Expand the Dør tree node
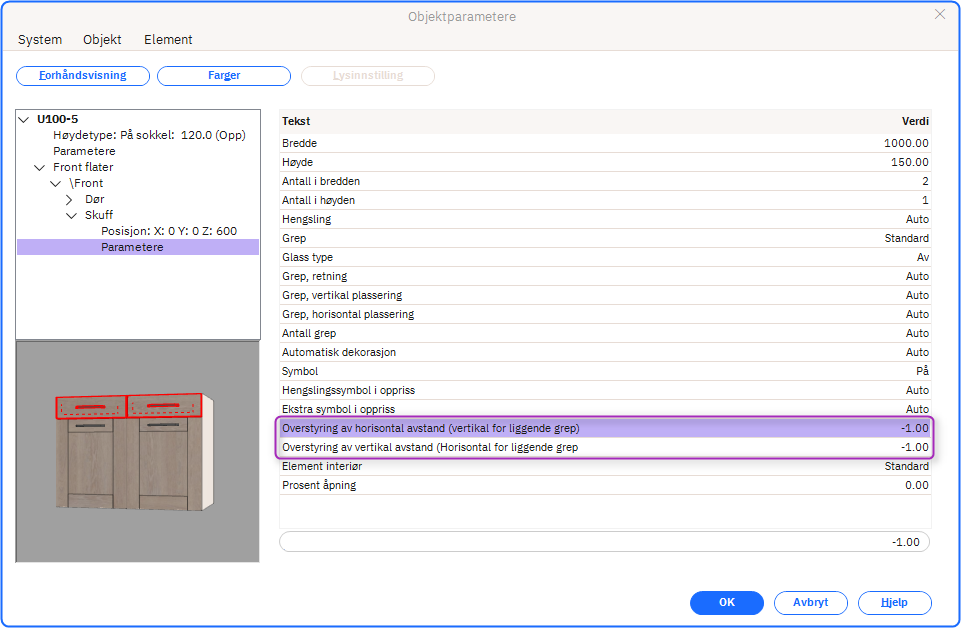The image size is (961, 628). coord(69,199)
